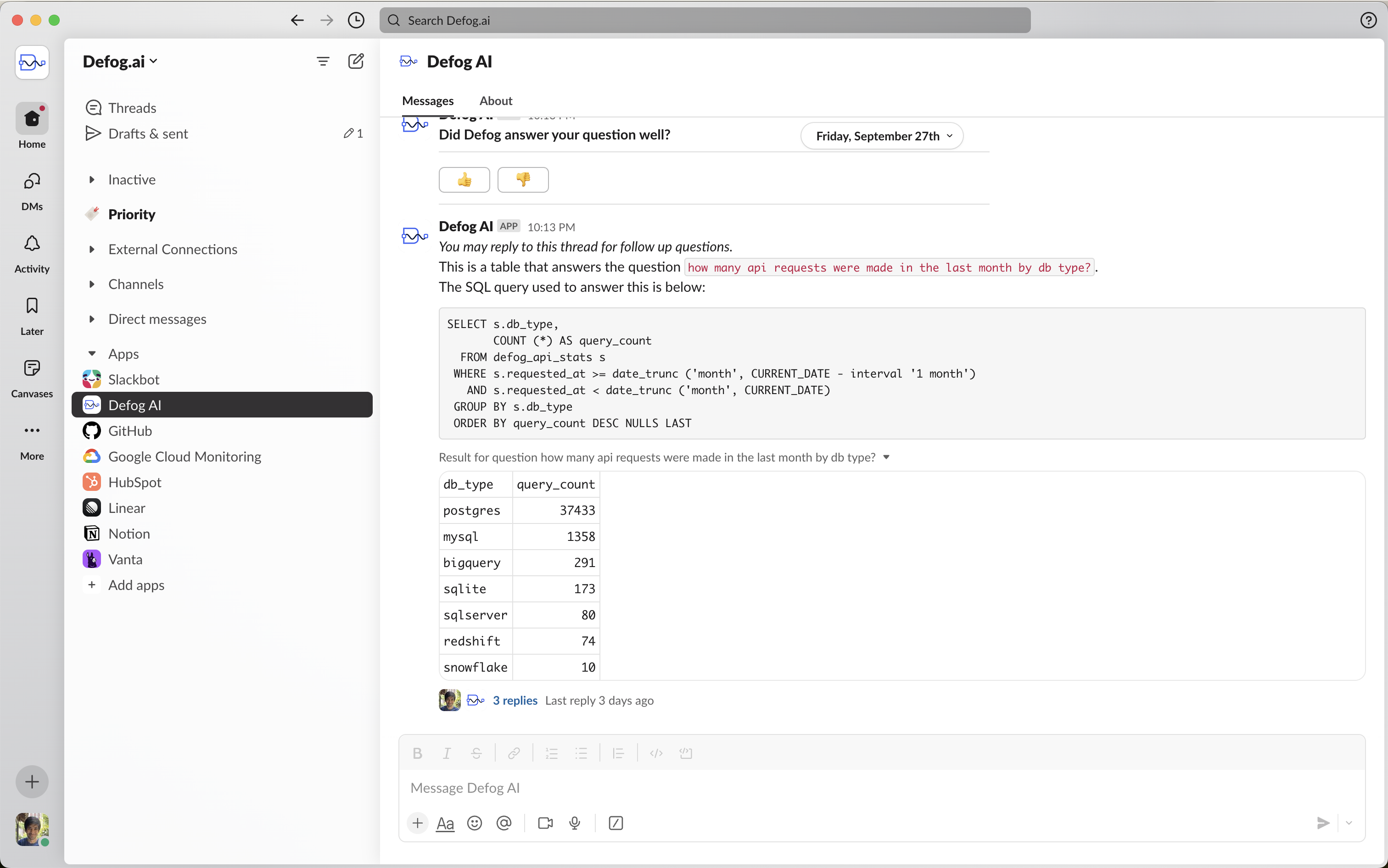Click the thumbs up reaction button
The image size is (1388, 868).
pos(464,180)
